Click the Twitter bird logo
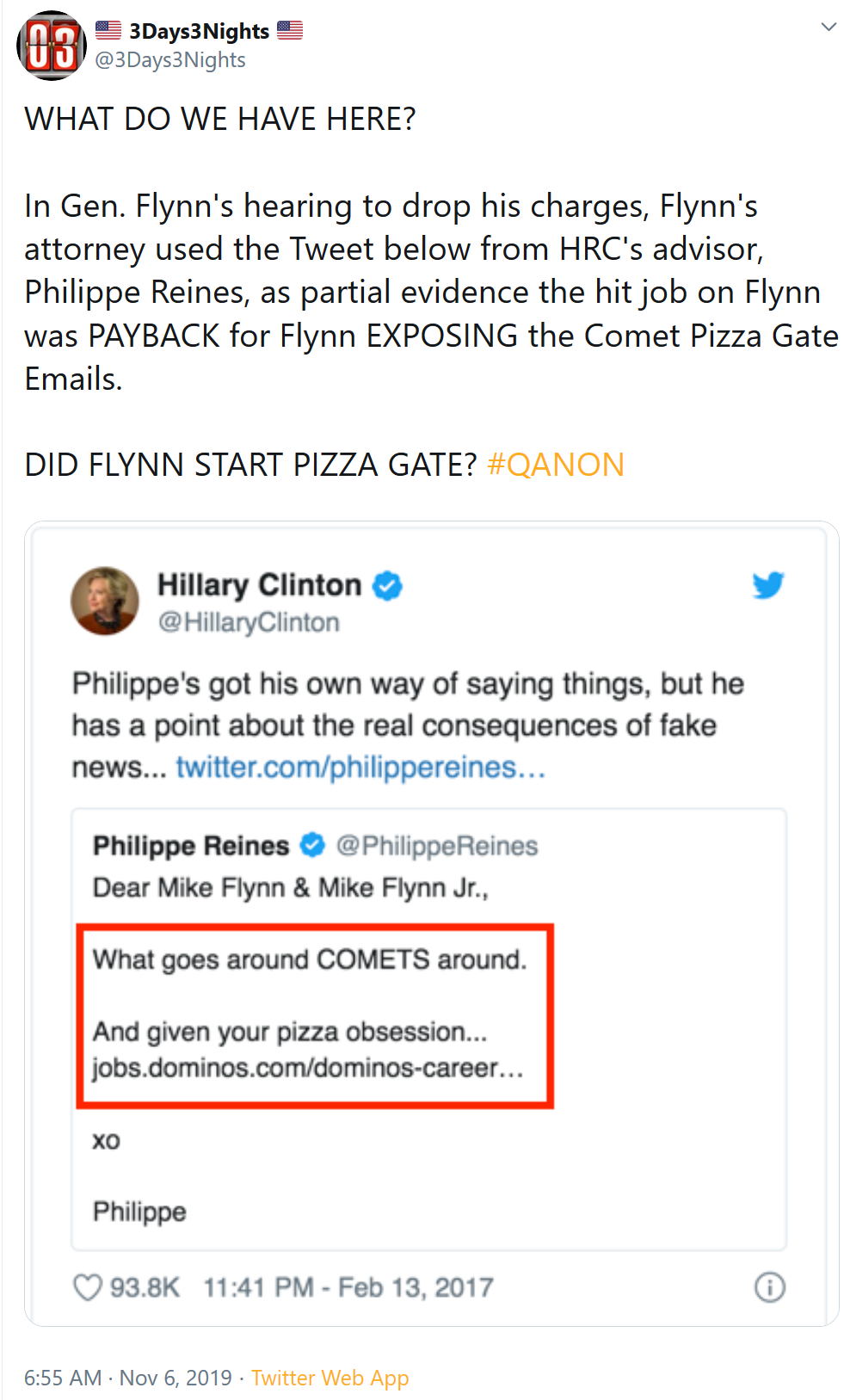This screenshot has width=844, height=1400. pyautogui.click(x=768, y=585)
